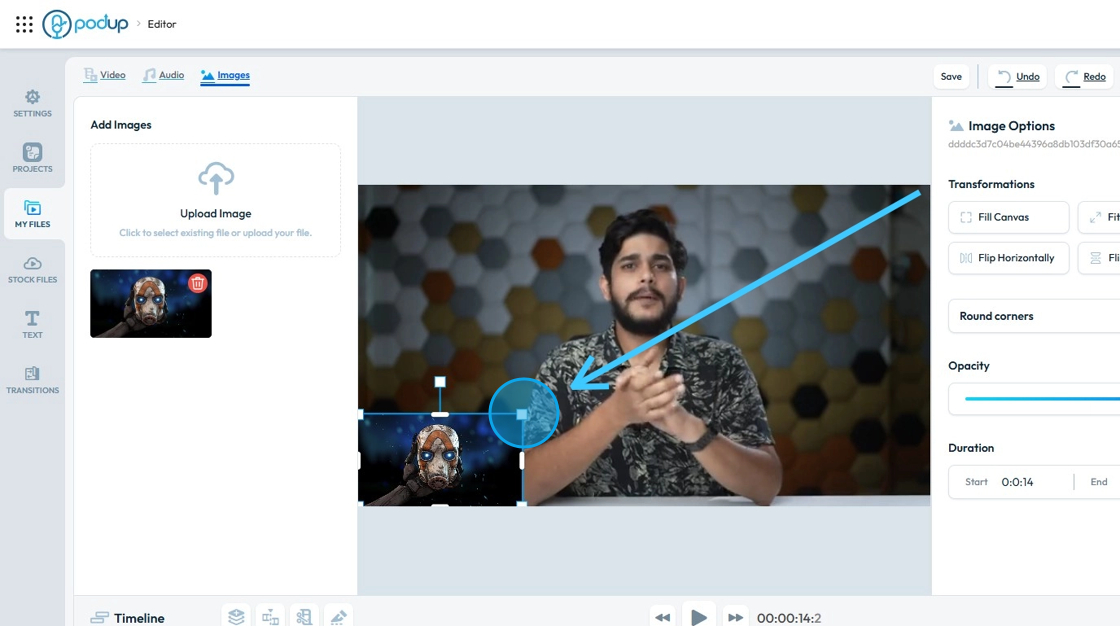Switch to the Audio tab
The height and width of the screenshot is (626, 1120).
164,75
